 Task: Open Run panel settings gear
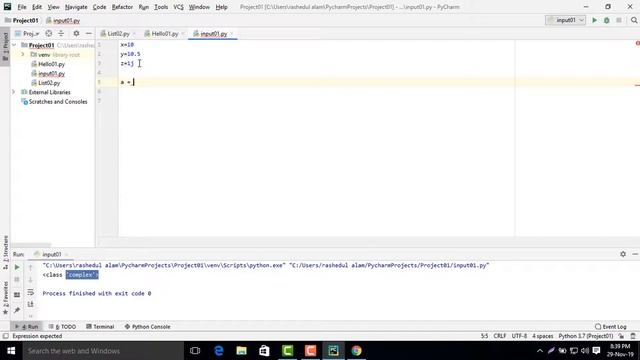[623, 254]
